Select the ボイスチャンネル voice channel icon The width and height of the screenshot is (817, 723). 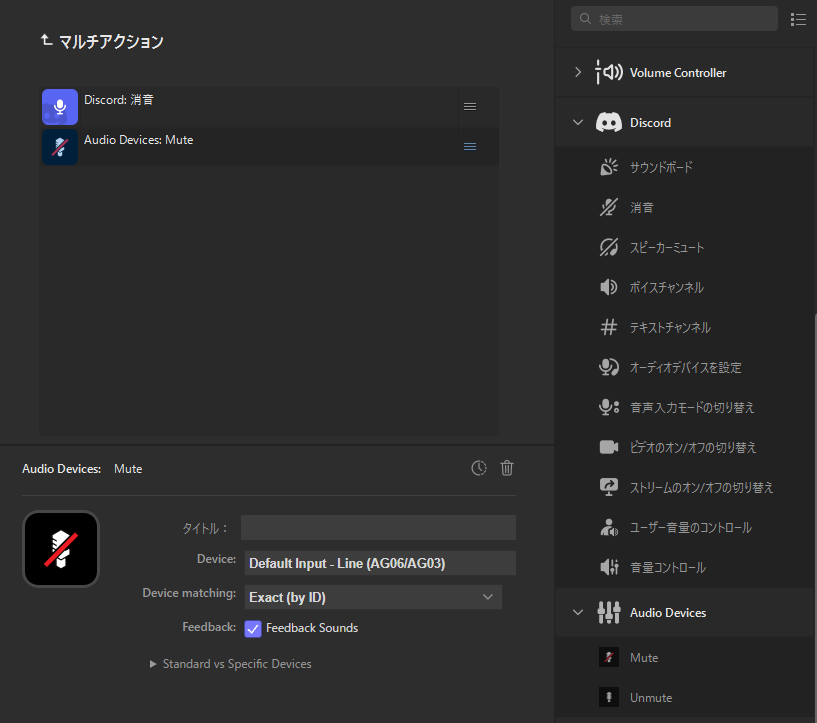pos(608,288)
